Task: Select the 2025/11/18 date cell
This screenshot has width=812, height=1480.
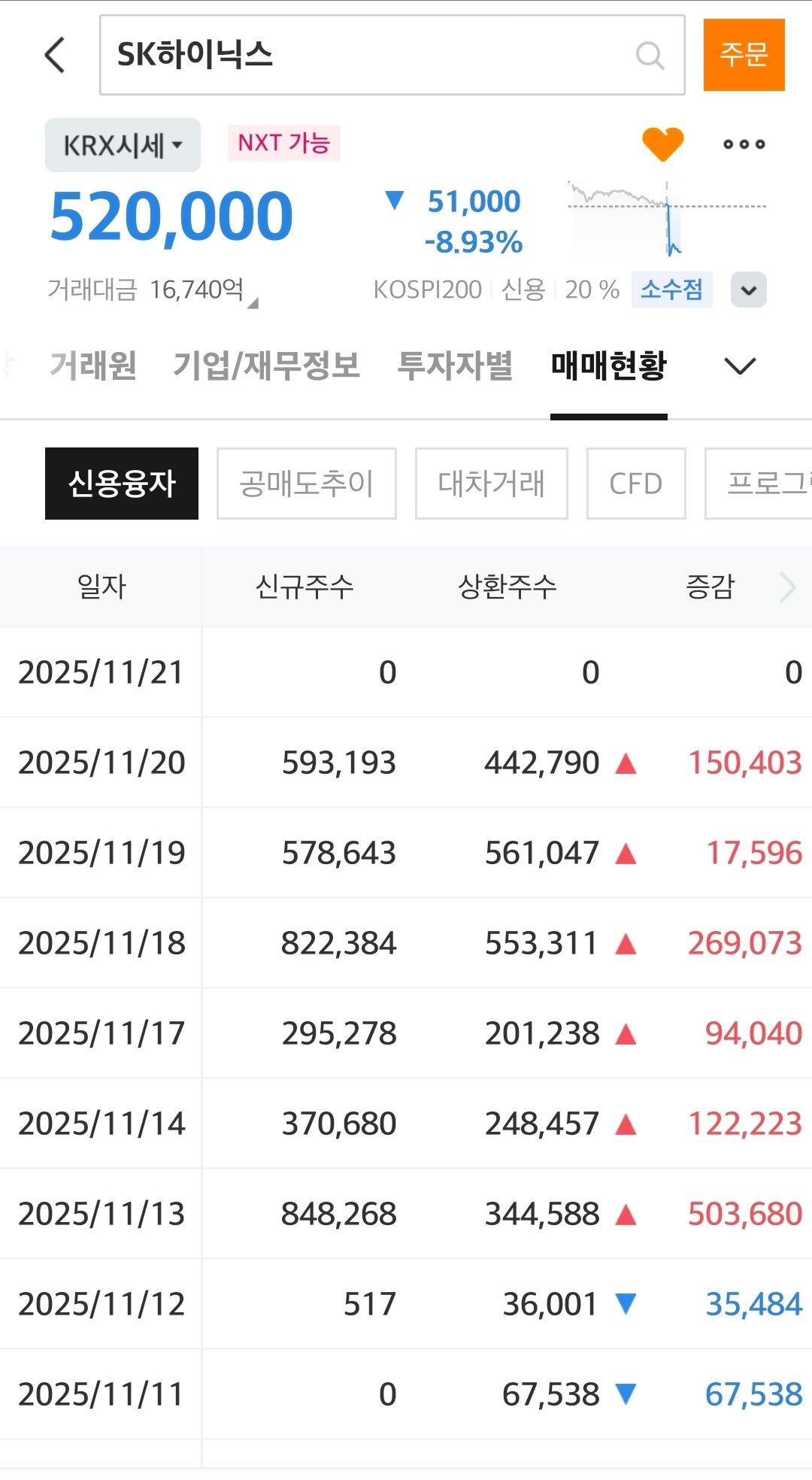Action: pyautogui.click(x=101, y=943)
